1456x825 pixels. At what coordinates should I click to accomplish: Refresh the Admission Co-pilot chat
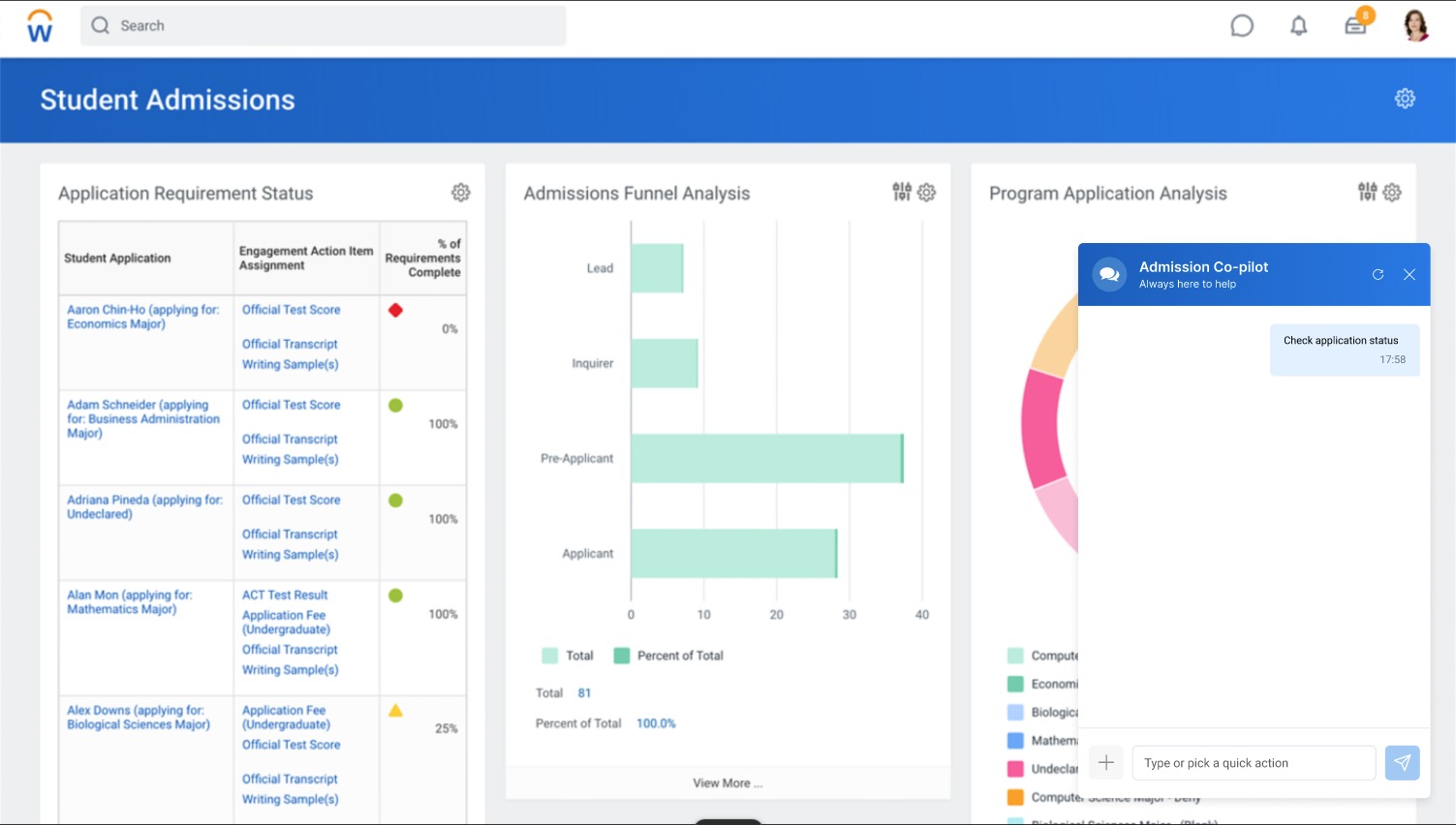coord(1378,275)
